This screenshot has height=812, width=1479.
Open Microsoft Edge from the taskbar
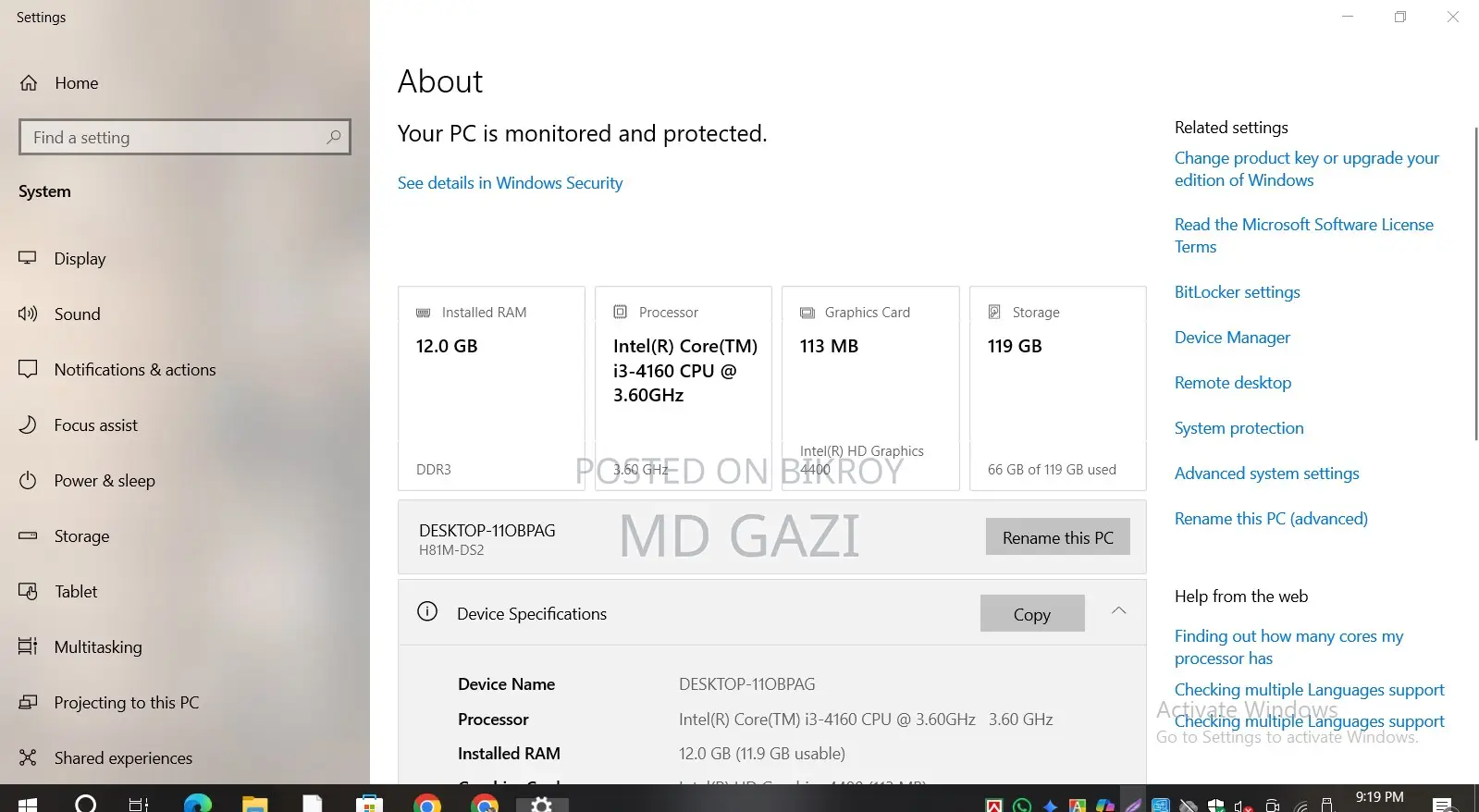tap(198, 804)
